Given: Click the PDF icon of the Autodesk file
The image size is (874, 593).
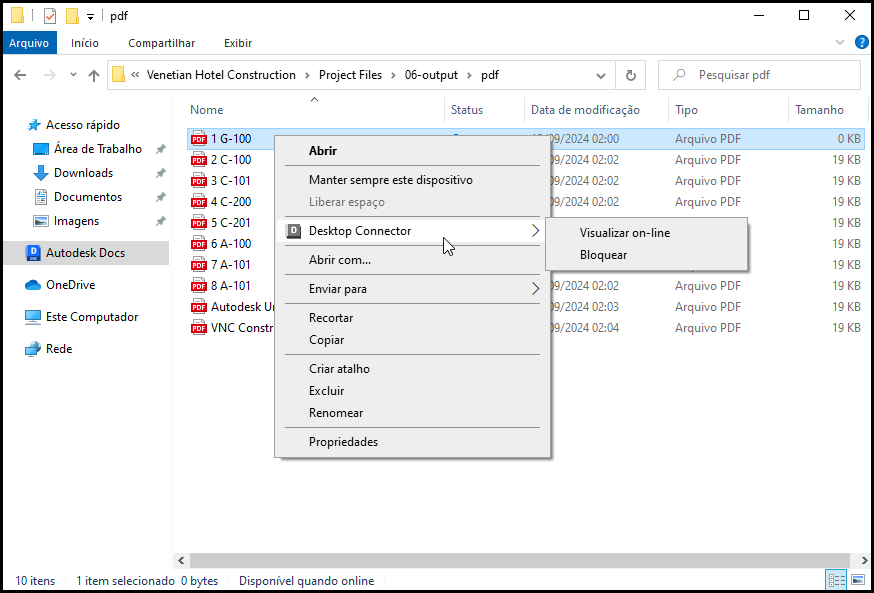Looking at the screenshot, I should click(x=198, y=307).
